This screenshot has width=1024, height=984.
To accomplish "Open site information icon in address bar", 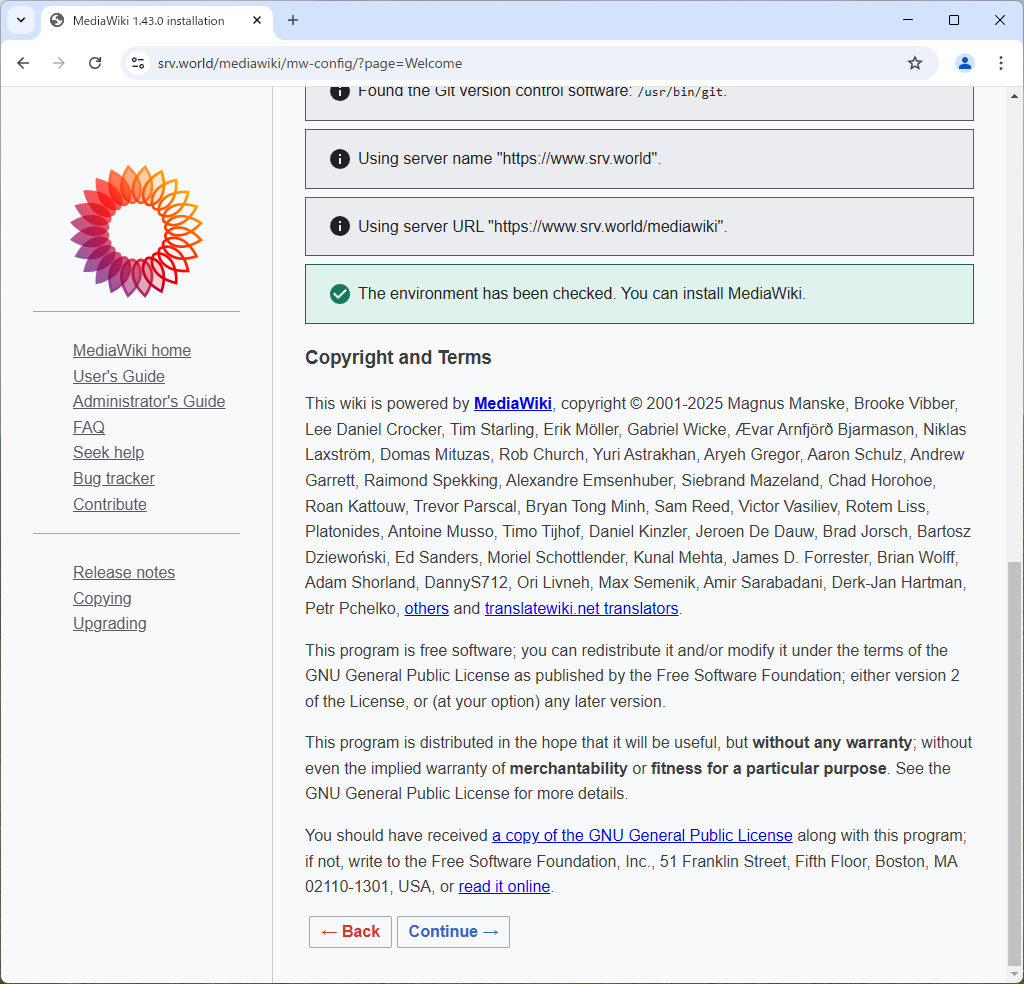I will pyautogui.click(x=138, y=63).
